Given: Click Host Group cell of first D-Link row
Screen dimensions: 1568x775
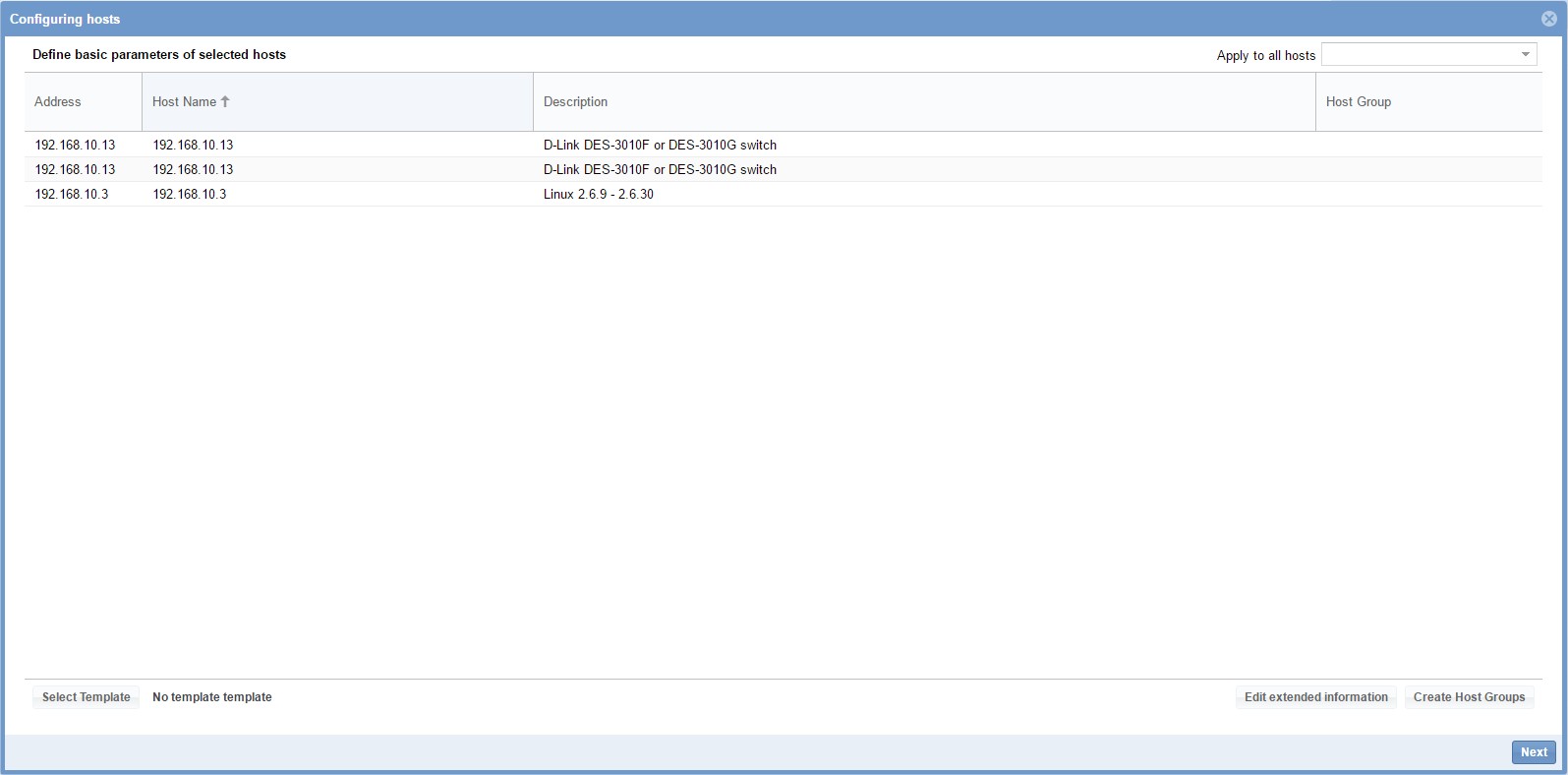Looking at the screenshot, I should (x=1427, y=145).
